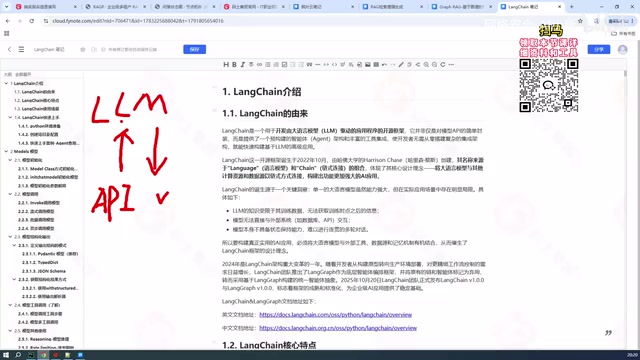Switch to the Graph RAG browser tab

point(462,7)
